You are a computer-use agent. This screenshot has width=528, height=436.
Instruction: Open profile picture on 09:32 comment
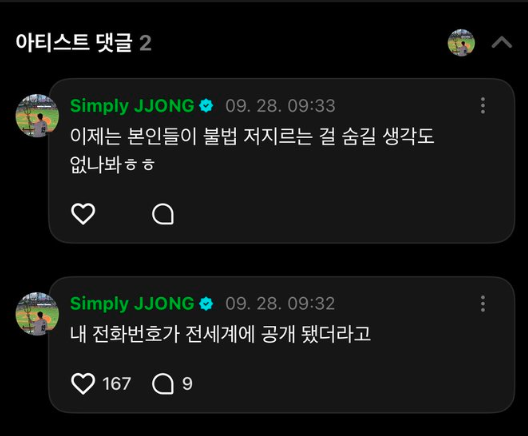37,314
